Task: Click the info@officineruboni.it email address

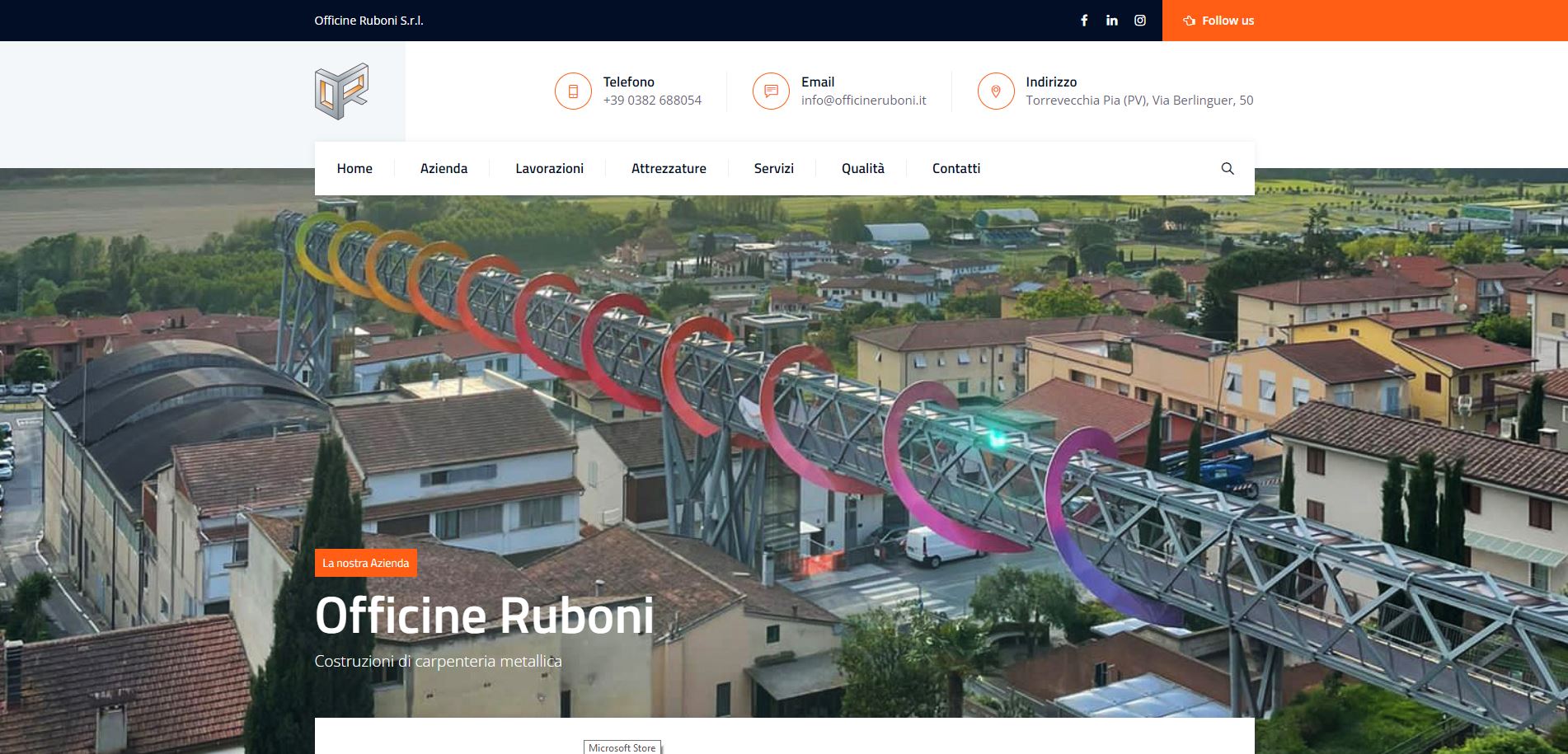Action: 863,101
